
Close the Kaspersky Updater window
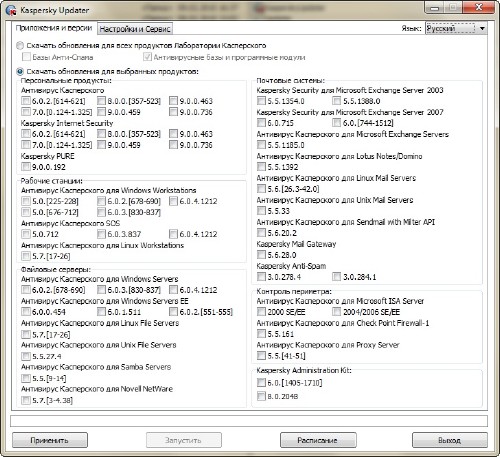pyautogui.click(x=478, y=8)
